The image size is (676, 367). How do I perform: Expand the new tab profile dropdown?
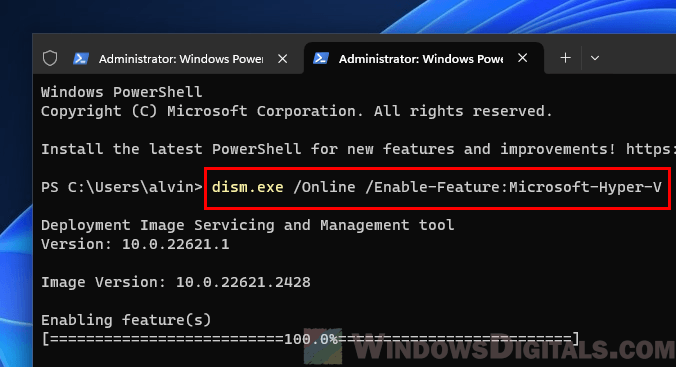tap(595, 58)
